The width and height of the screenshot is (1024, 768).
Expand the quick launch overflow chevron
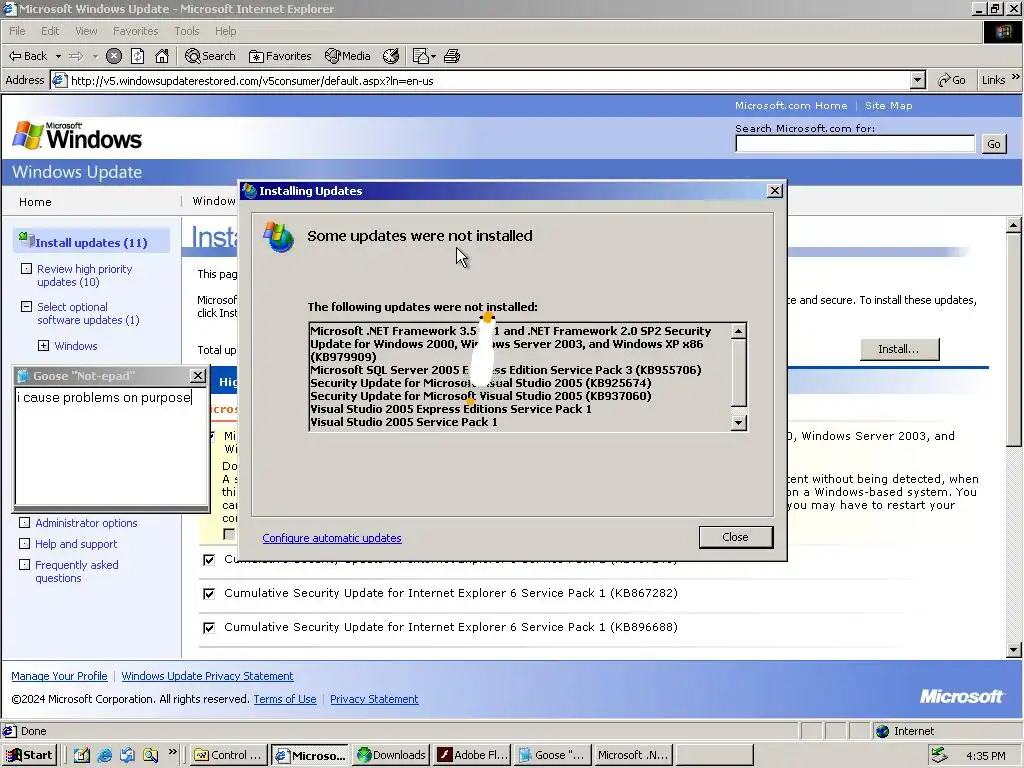tap(172, 752)
